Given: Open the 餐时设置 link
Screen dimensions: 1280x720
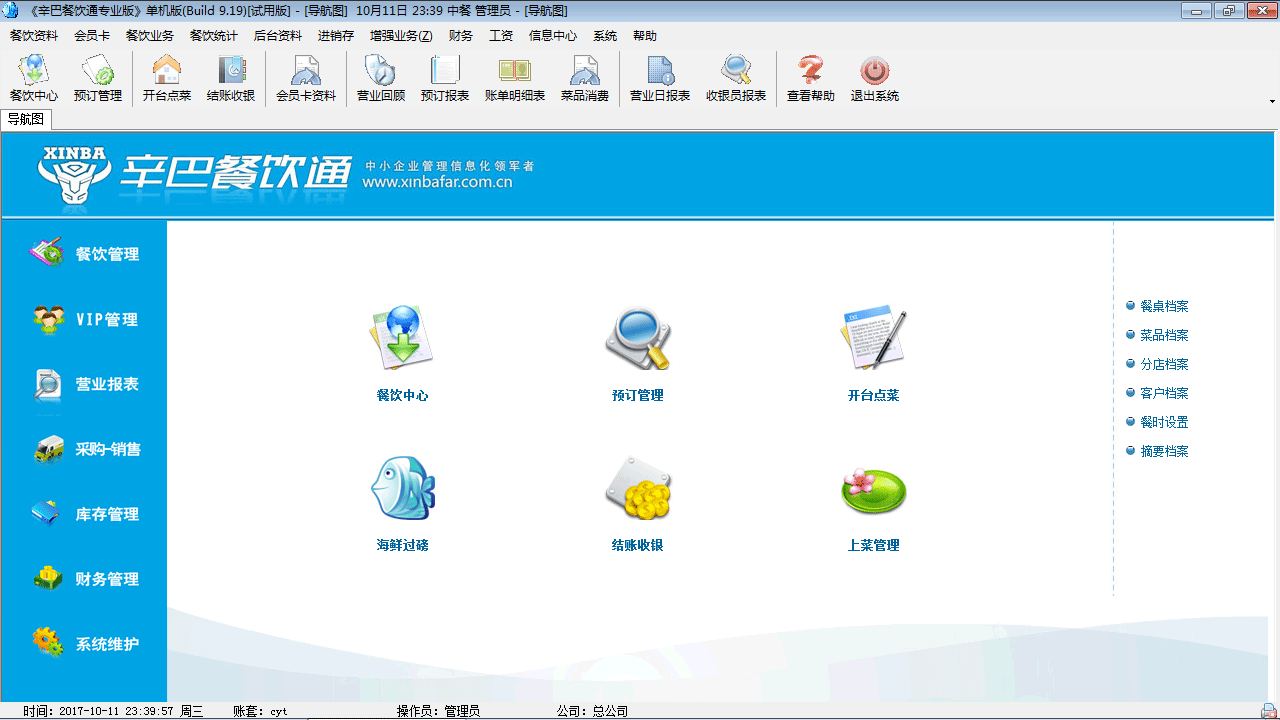Looking at the screenshot, I should pos(1164,423).
